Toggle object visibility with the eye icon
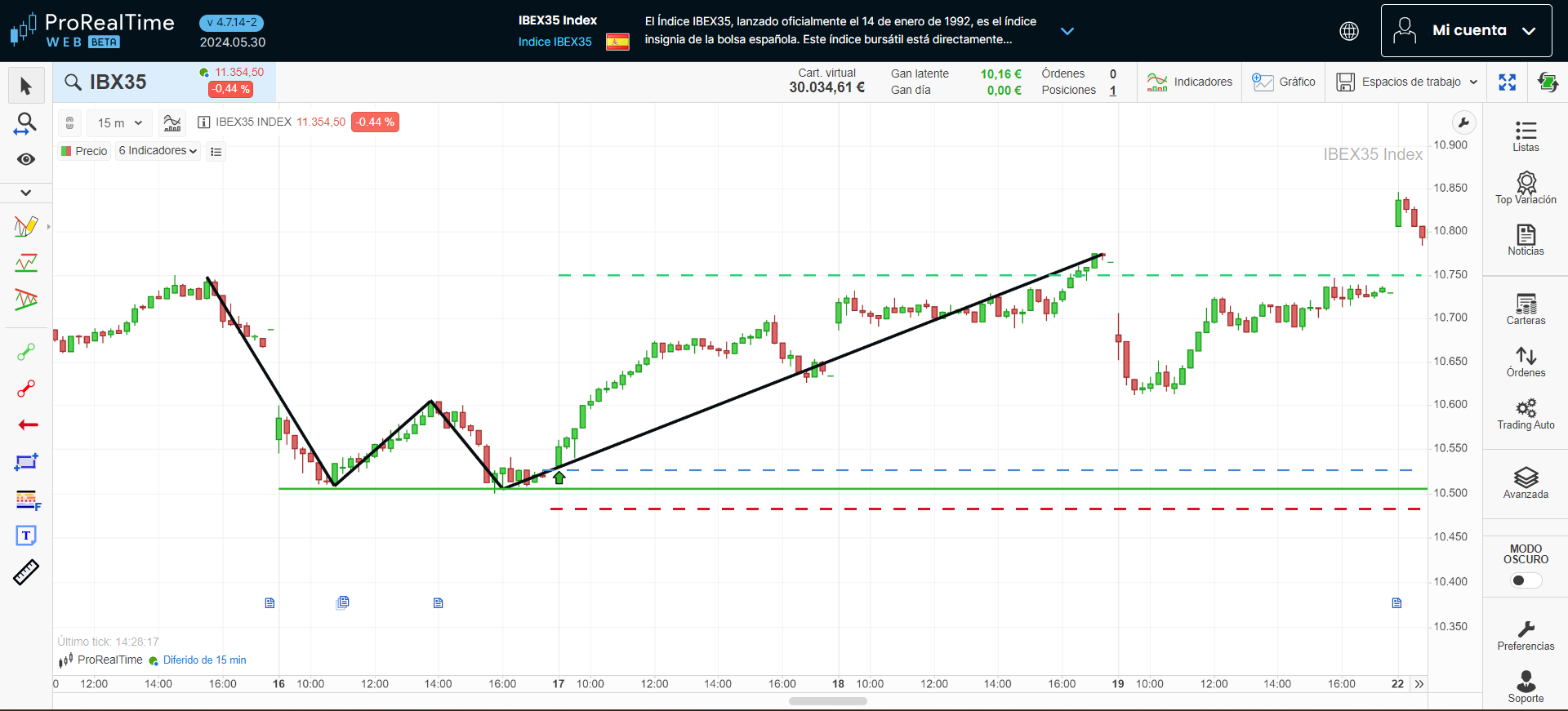 pyautogui.click(x=26, y=159)
